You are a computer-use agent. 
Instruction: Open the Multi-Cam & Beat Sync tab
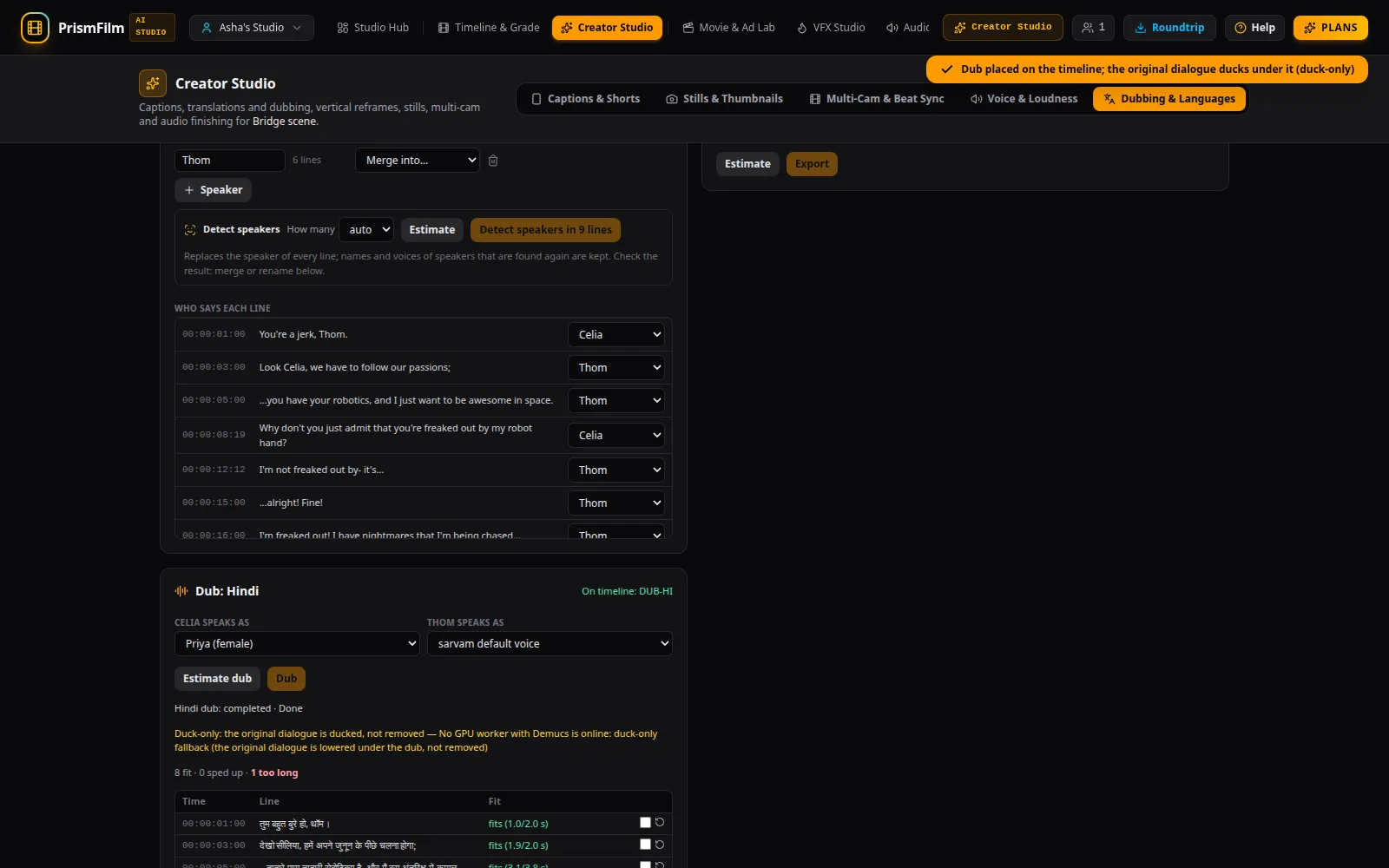point(877,99)
